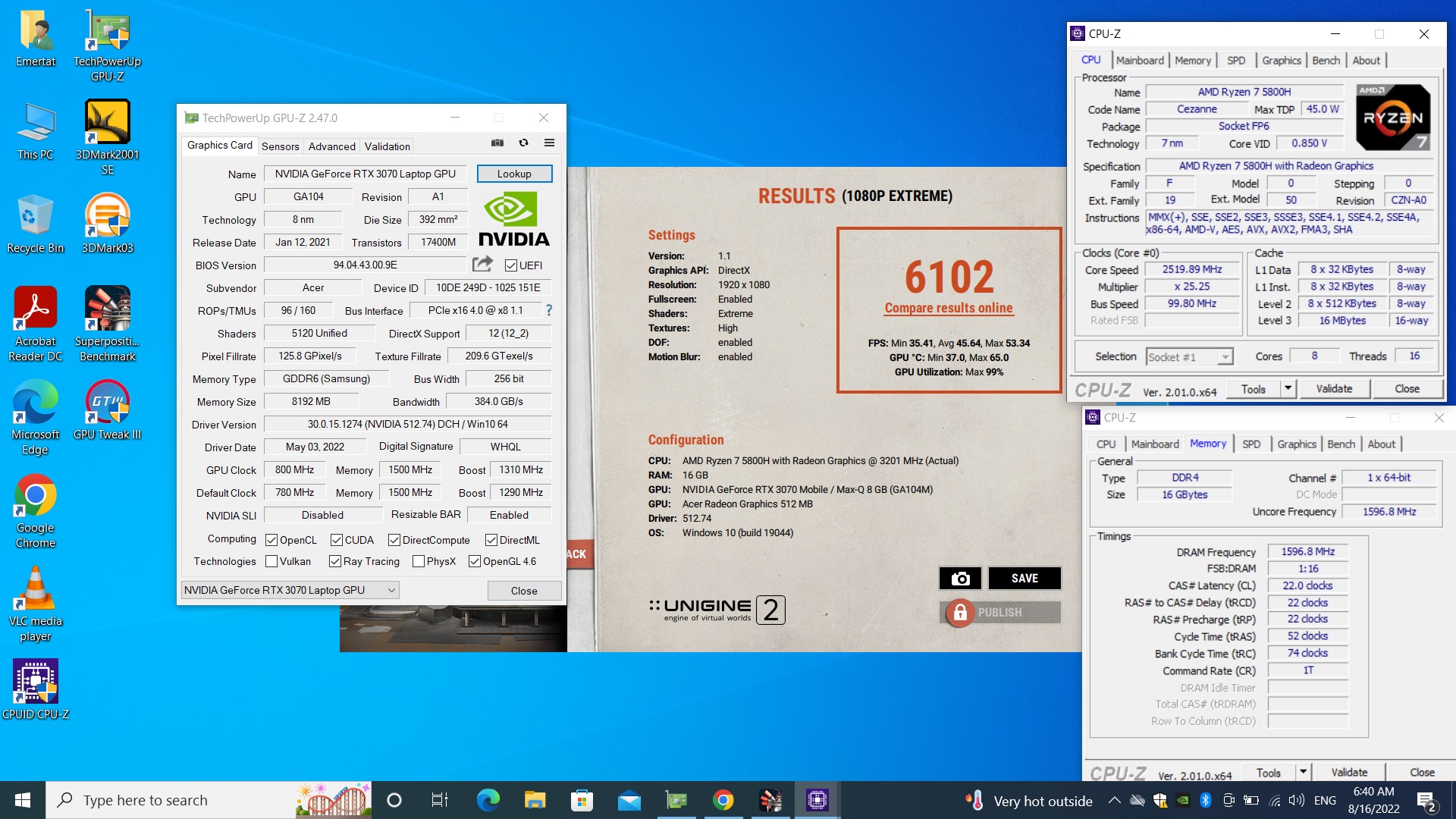
Task: Open File Explorer from the taskbar
Action: [x=535, y=800]
